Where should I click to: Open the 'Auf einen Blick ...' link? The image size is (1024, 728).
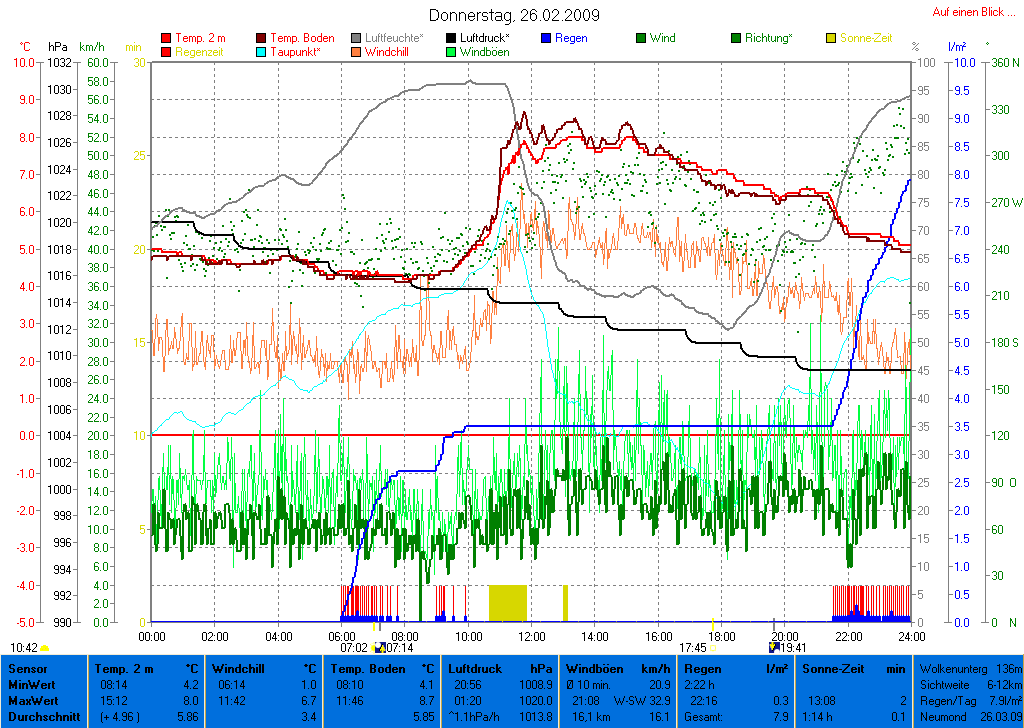968,12
